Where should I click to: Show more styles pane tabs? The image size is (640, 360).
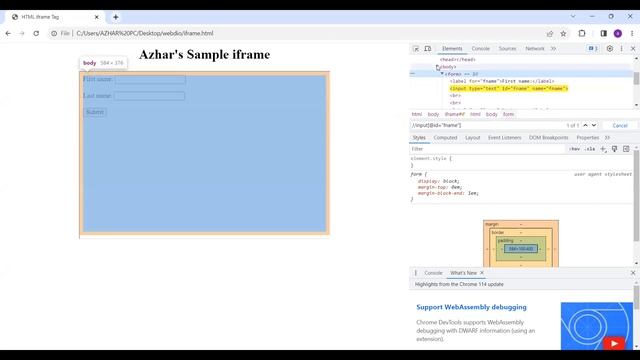coord(607,138)
